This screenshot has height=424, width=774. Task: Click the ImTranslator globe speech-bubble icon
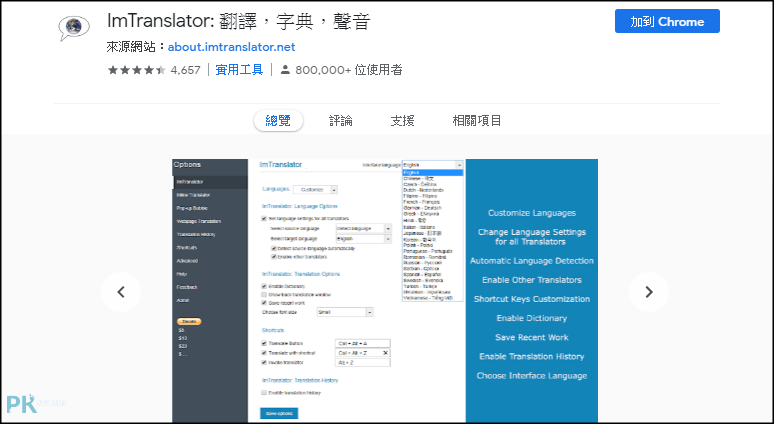[74, 28]
